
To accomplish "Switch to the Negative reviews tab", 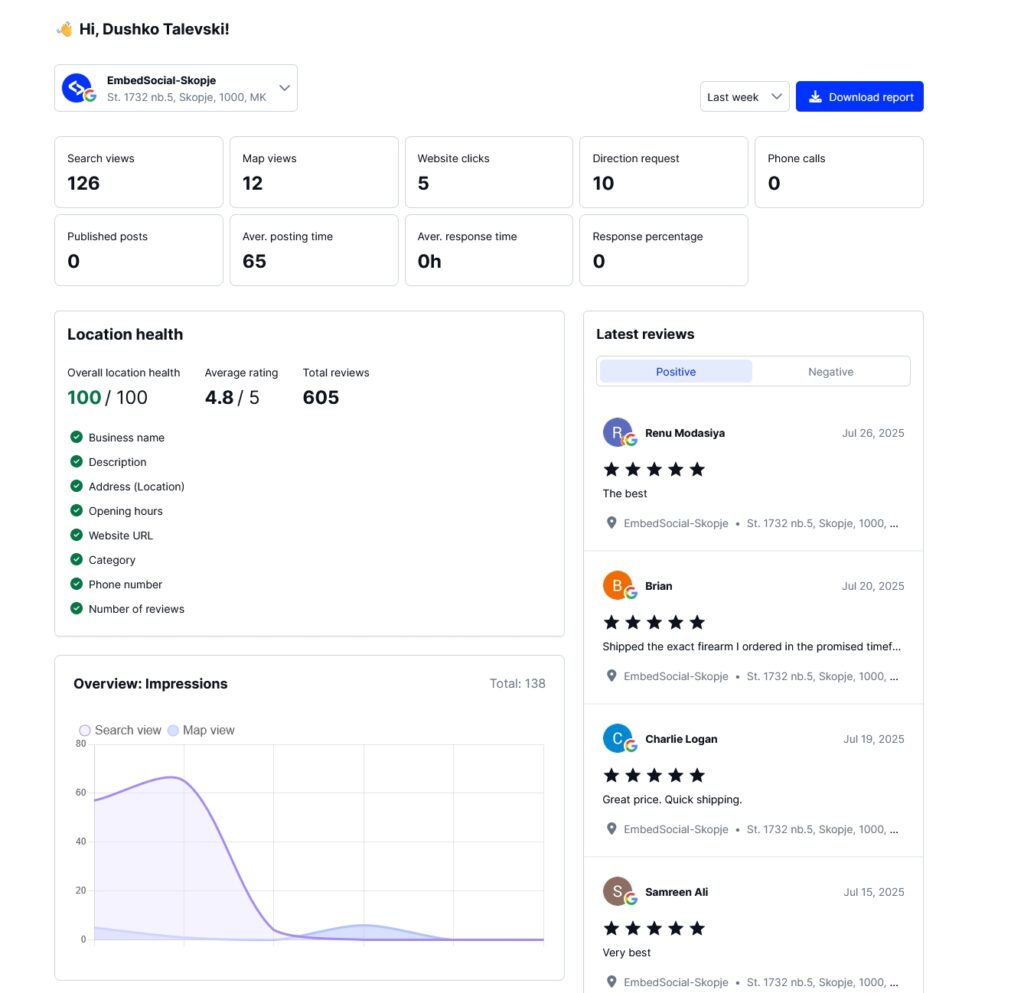I will 830,371.
